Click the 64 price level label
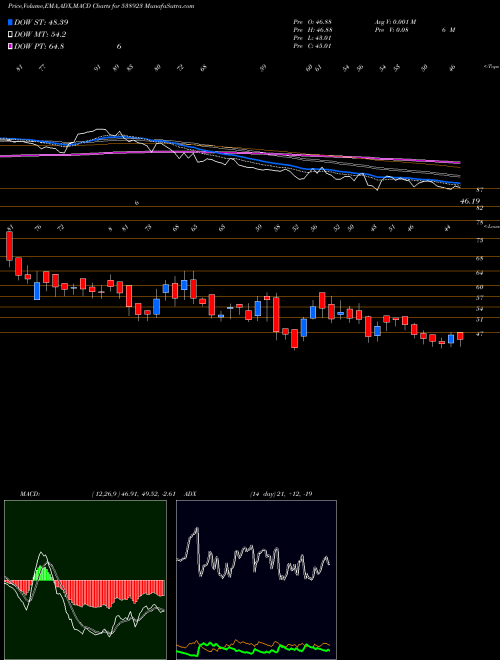This screenshot has width=500, height=660. tap(479, 273)
